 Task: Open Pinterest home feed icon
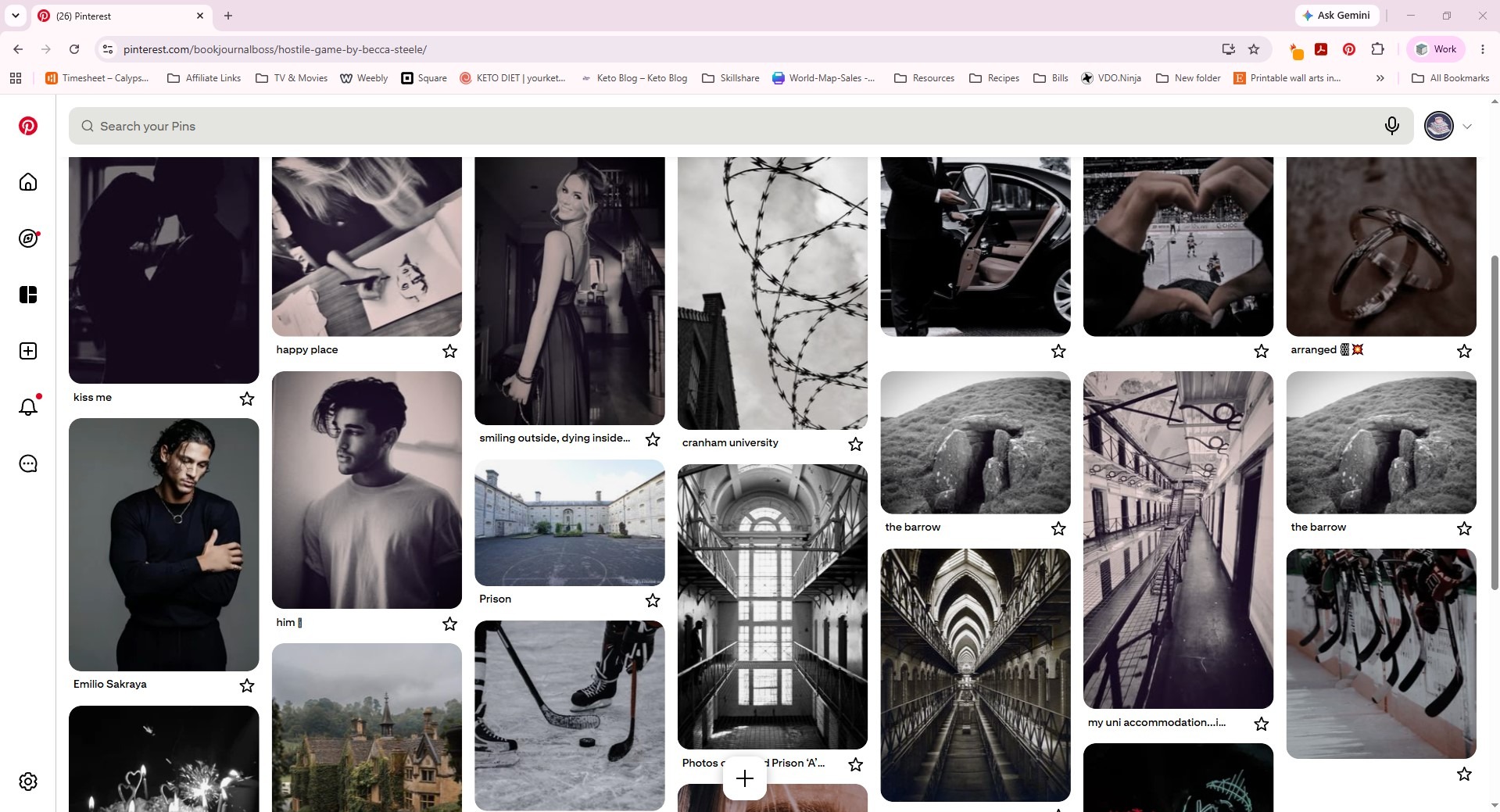(28, 182)
